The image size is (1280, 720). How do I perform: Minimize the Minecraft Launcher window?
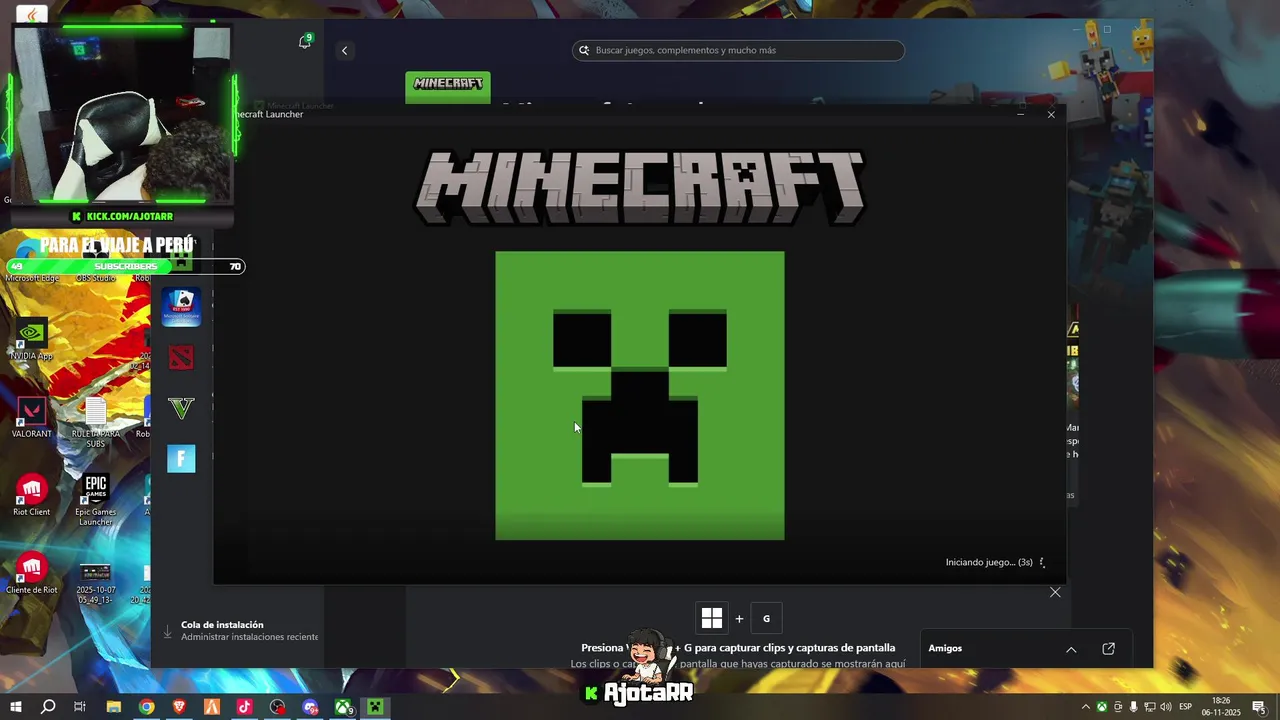click(x=1020, y=114)
